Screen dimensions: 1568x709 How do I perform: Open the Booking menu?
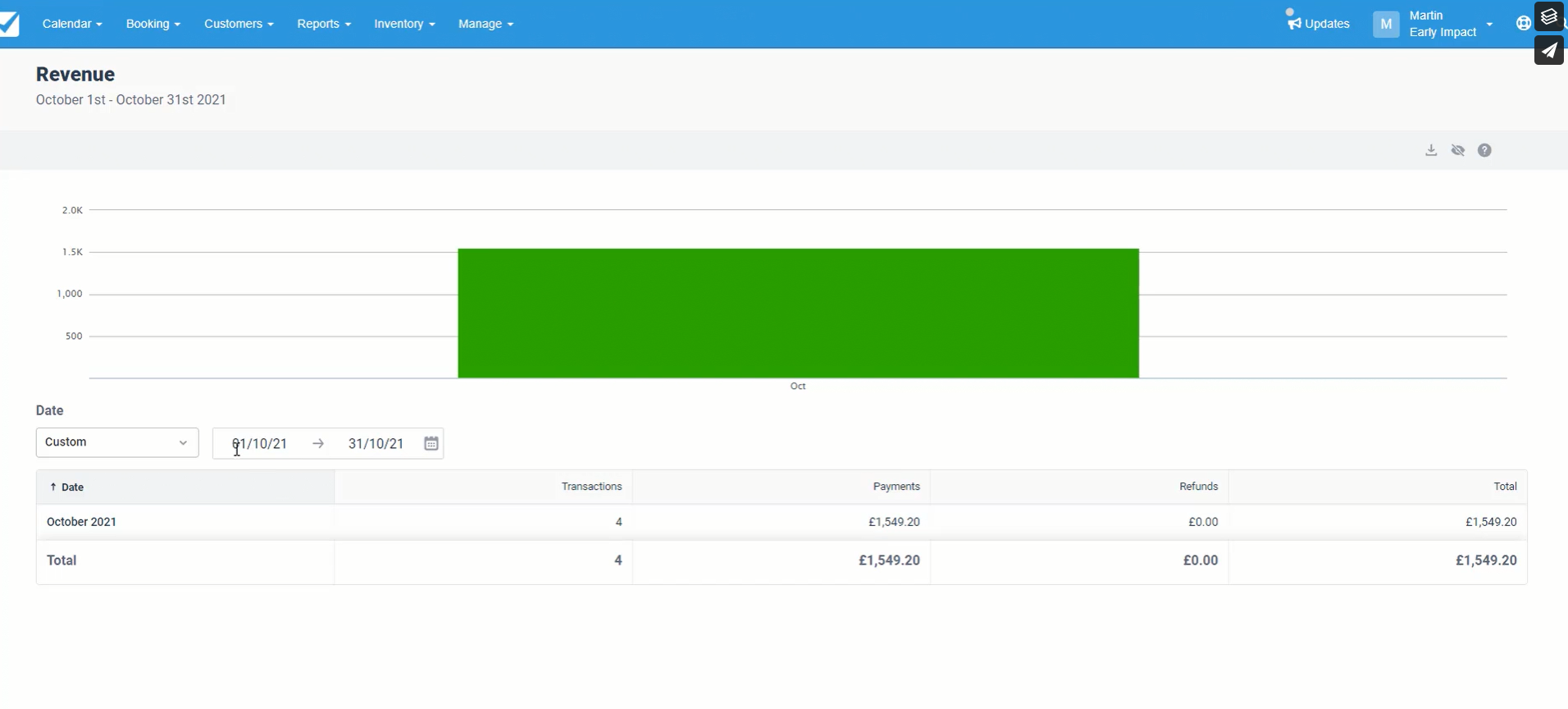pos(153,24)
